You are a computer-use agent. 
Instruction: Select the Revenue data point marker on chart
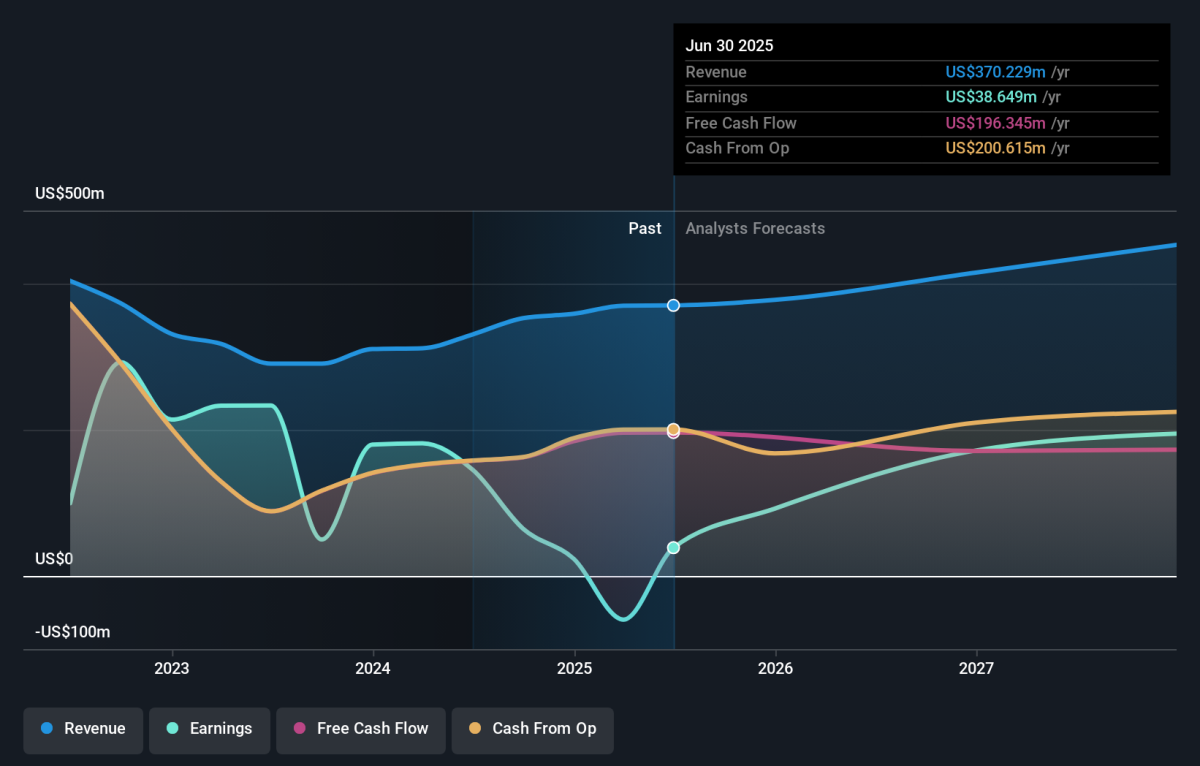click(674, 305)
